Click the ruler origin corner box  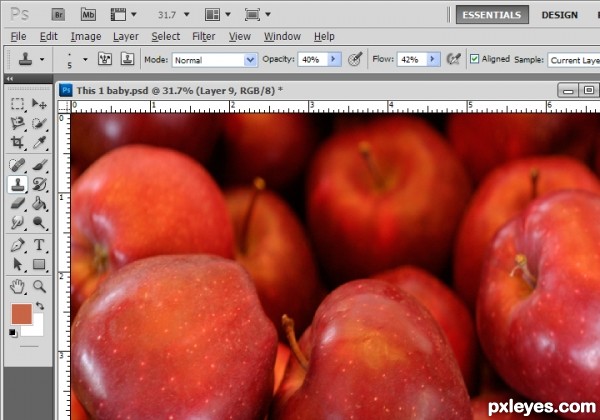coord(64,107)
